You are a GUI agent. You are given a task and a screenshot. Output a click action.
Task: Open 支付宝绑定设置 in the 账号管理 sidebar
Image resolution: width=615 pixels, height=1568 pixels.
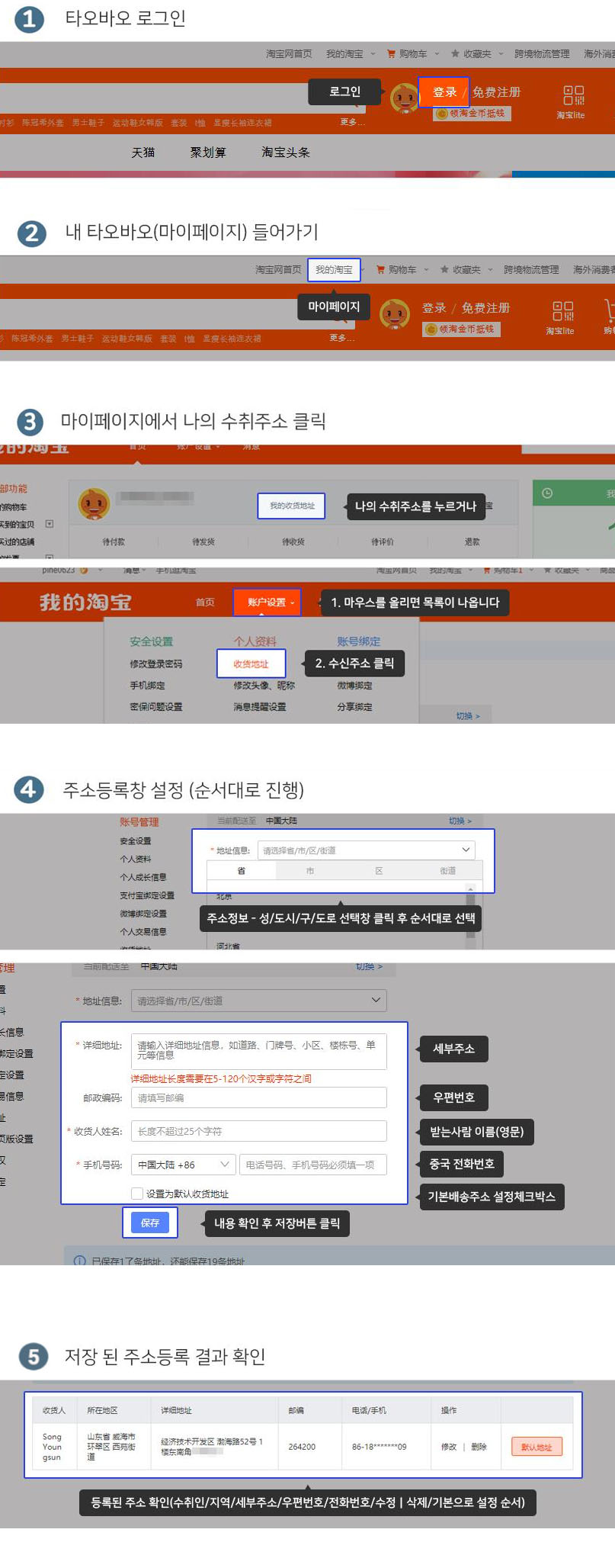147,895
